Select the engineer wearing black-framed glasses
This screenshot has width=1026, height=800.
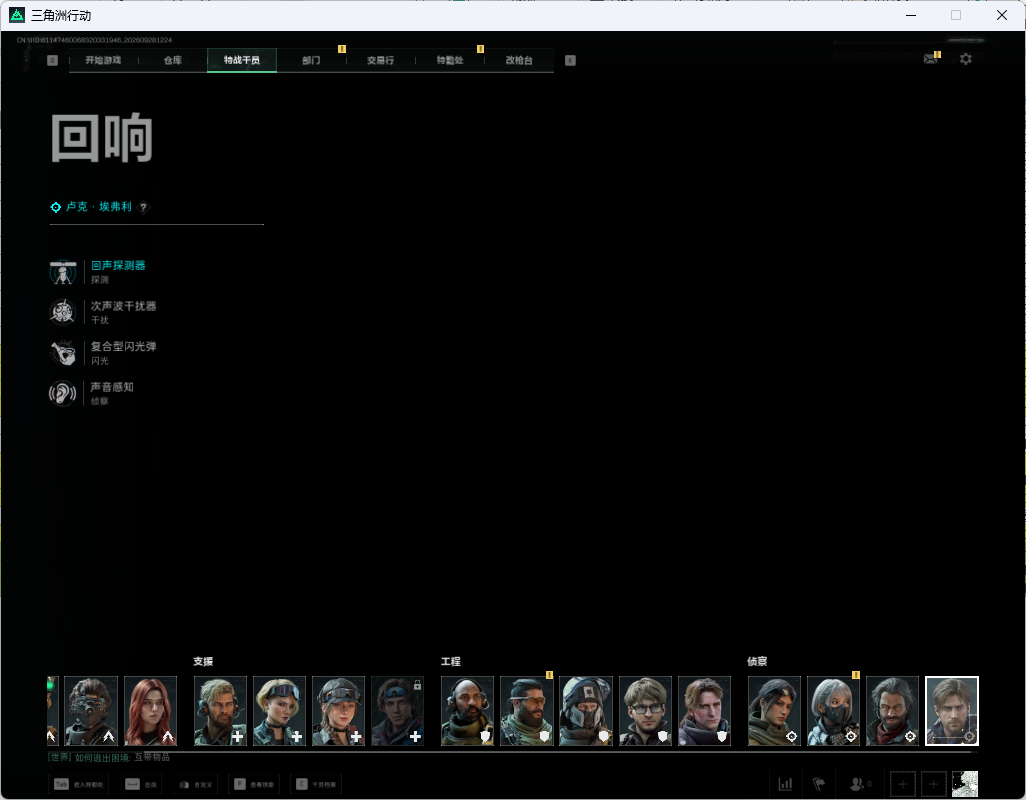tap(645, 711)
